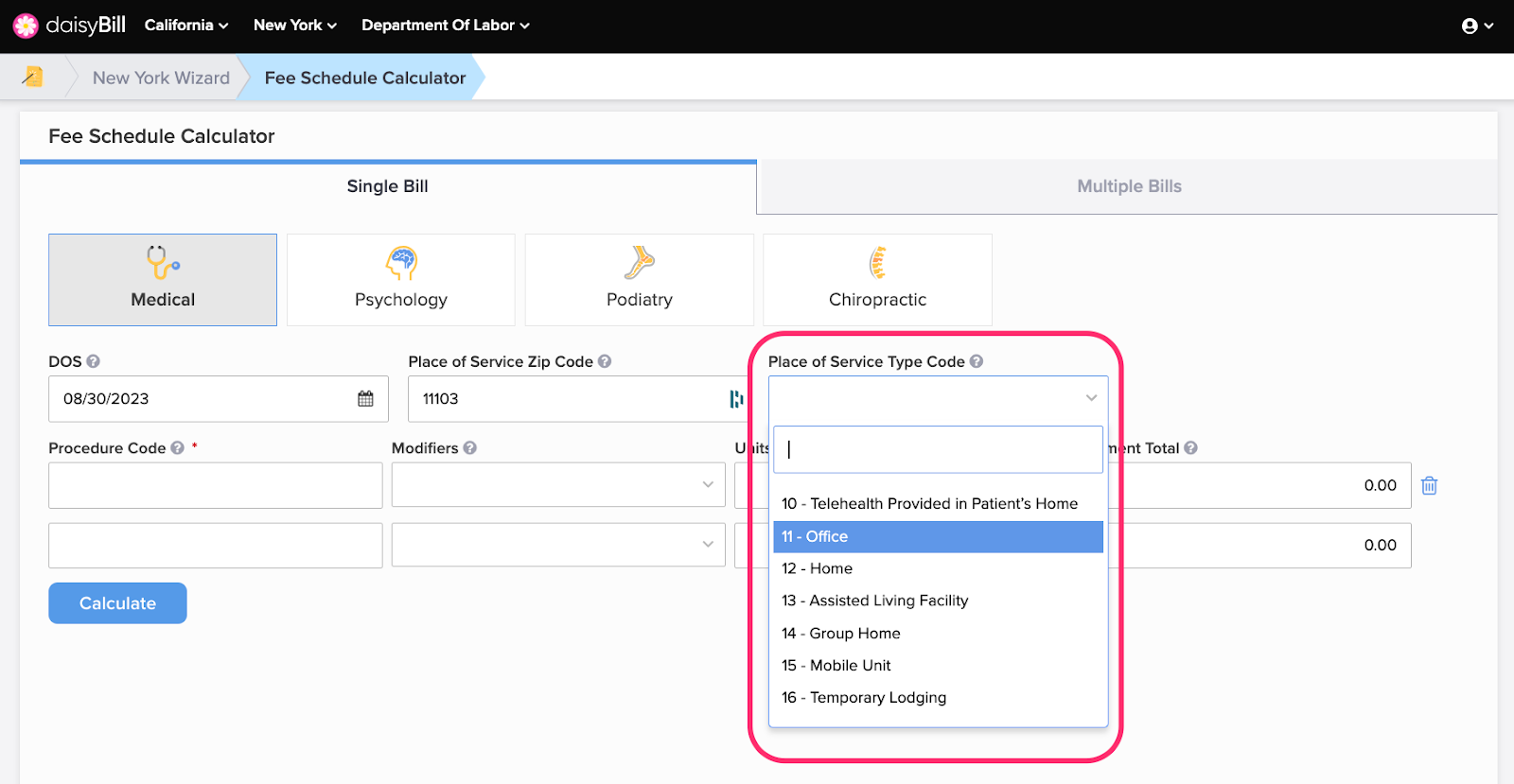Open the New York dropdown menu
Screen dimensions: 1514x784
[x=295, y=26]
